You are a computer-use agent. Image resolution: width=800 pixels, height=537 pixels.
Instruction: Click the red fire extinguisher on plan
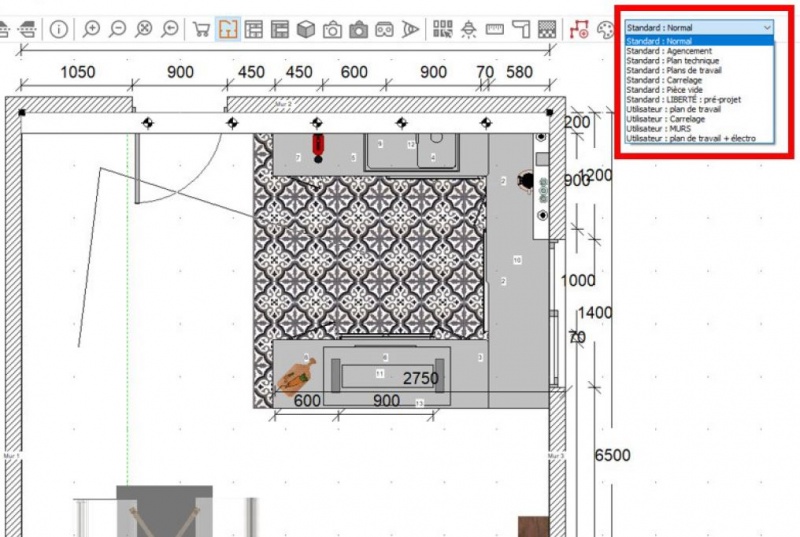[319, 146]
